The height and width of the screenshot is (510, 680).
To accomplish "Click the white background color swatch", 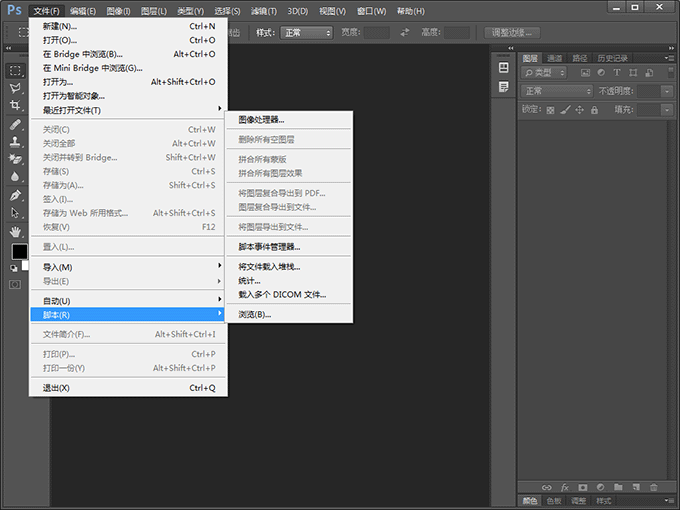I will (x=25, y=265).
